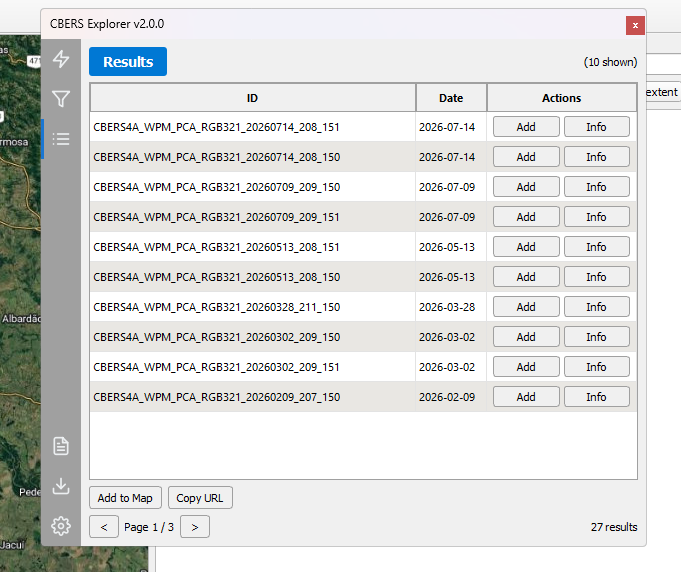Add scene 20260513_208_151
Image resolution: width=681 pixels, height=572 pixels.
526,247
